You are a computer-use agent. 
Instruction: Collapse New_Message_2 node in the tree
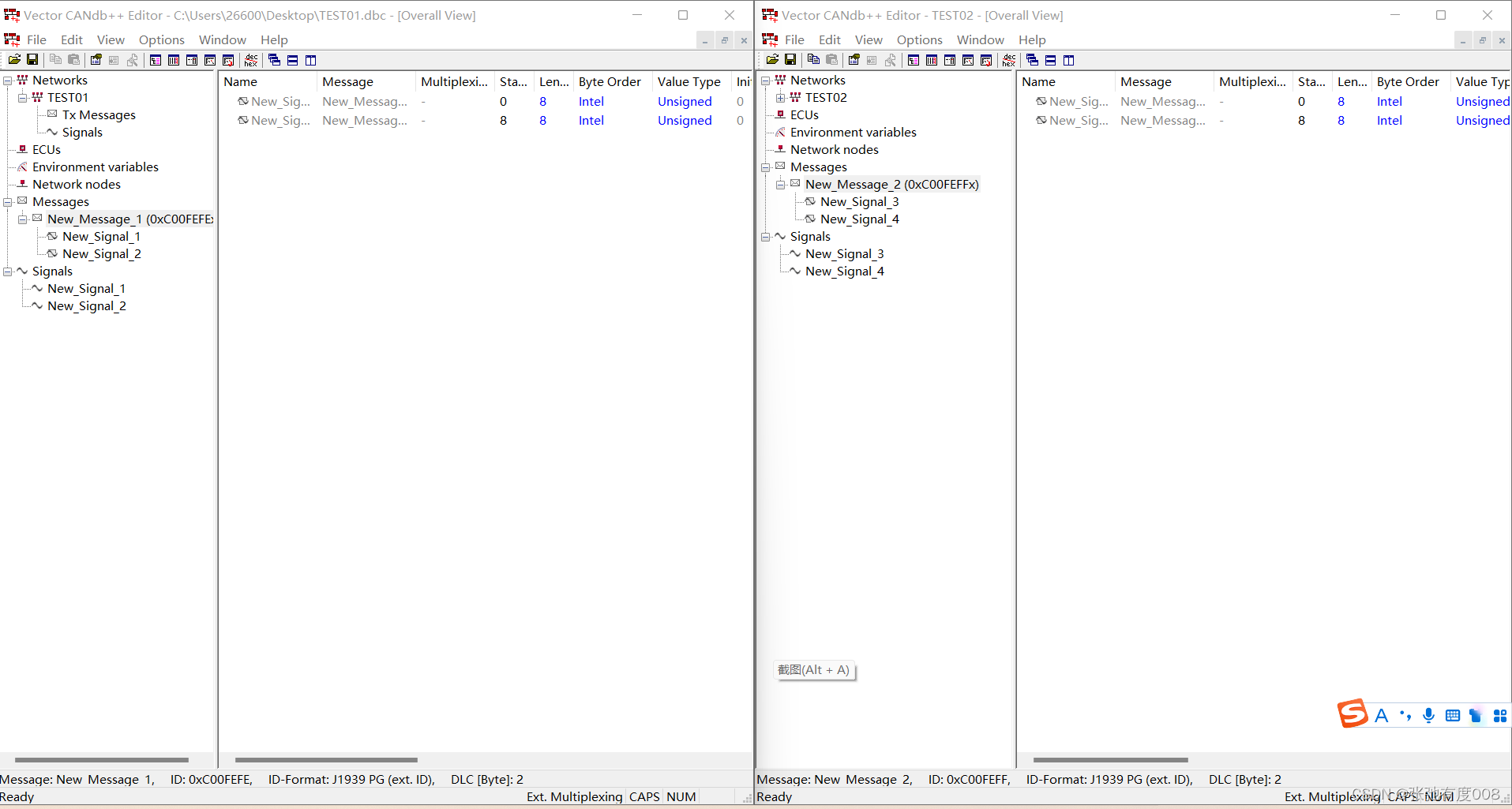(x=781, y=185)
